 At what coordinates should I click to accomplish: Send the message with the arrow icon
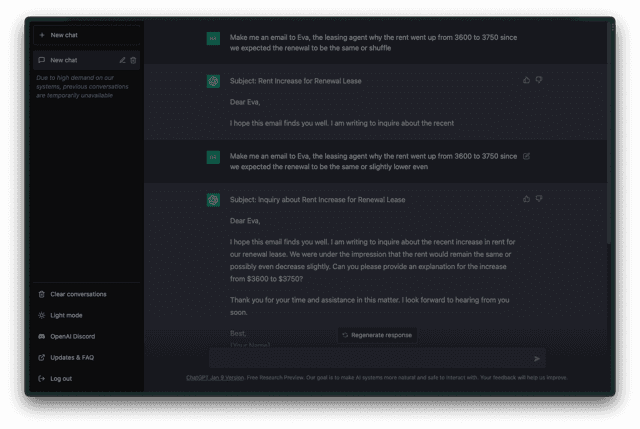pos(537,358)
